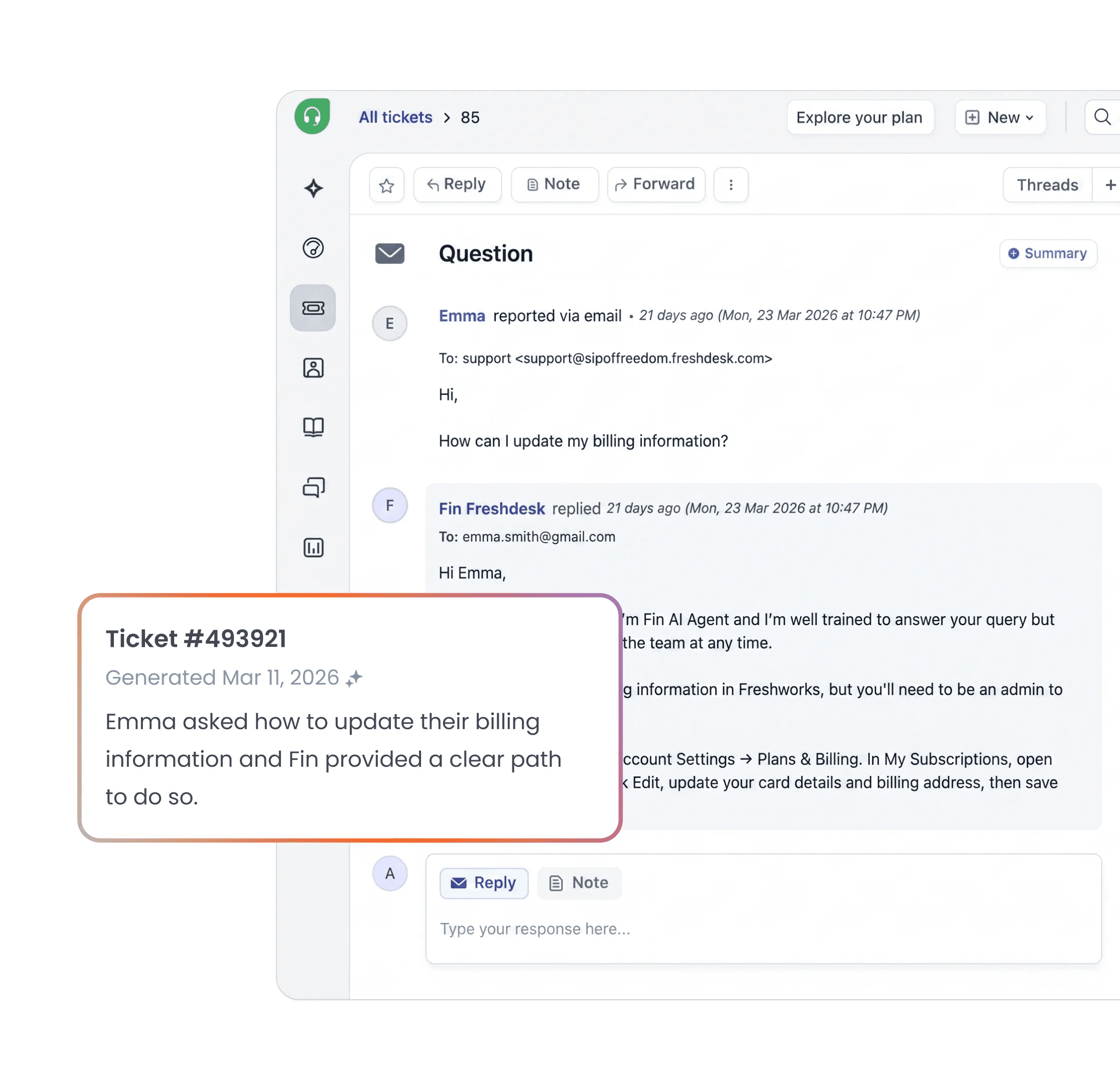
Task: Open Emma's contact link
Action: tap(462, 316)
